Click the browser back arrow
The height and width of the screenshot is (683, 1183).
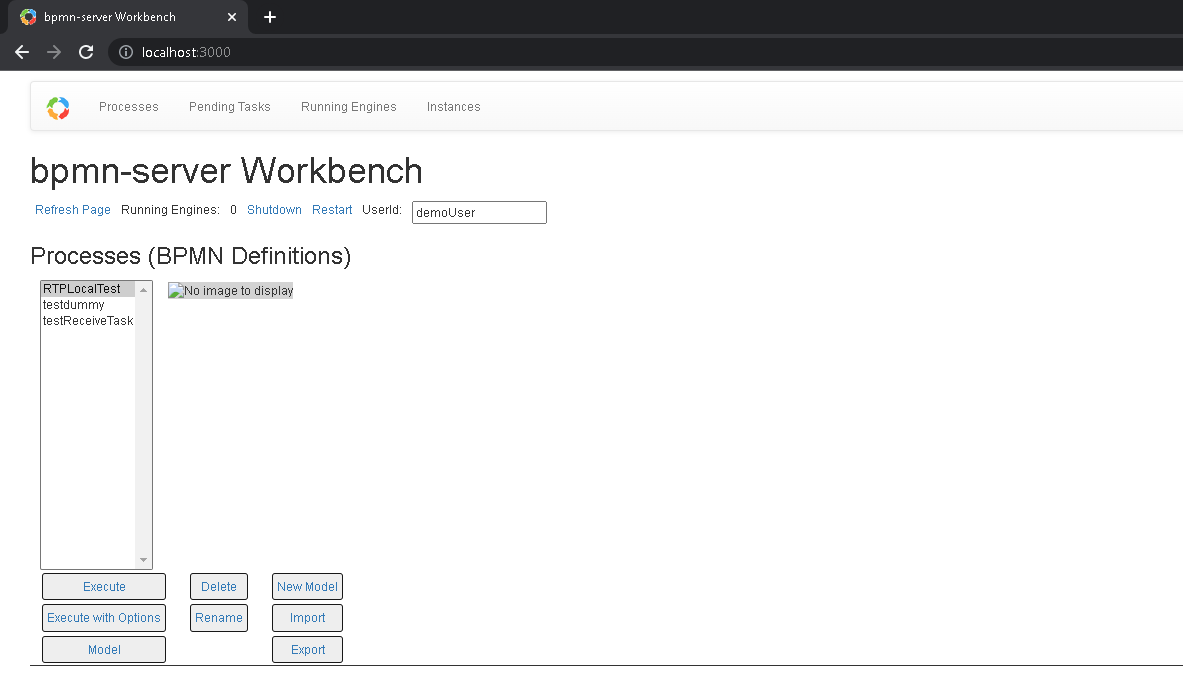[21, 52]
